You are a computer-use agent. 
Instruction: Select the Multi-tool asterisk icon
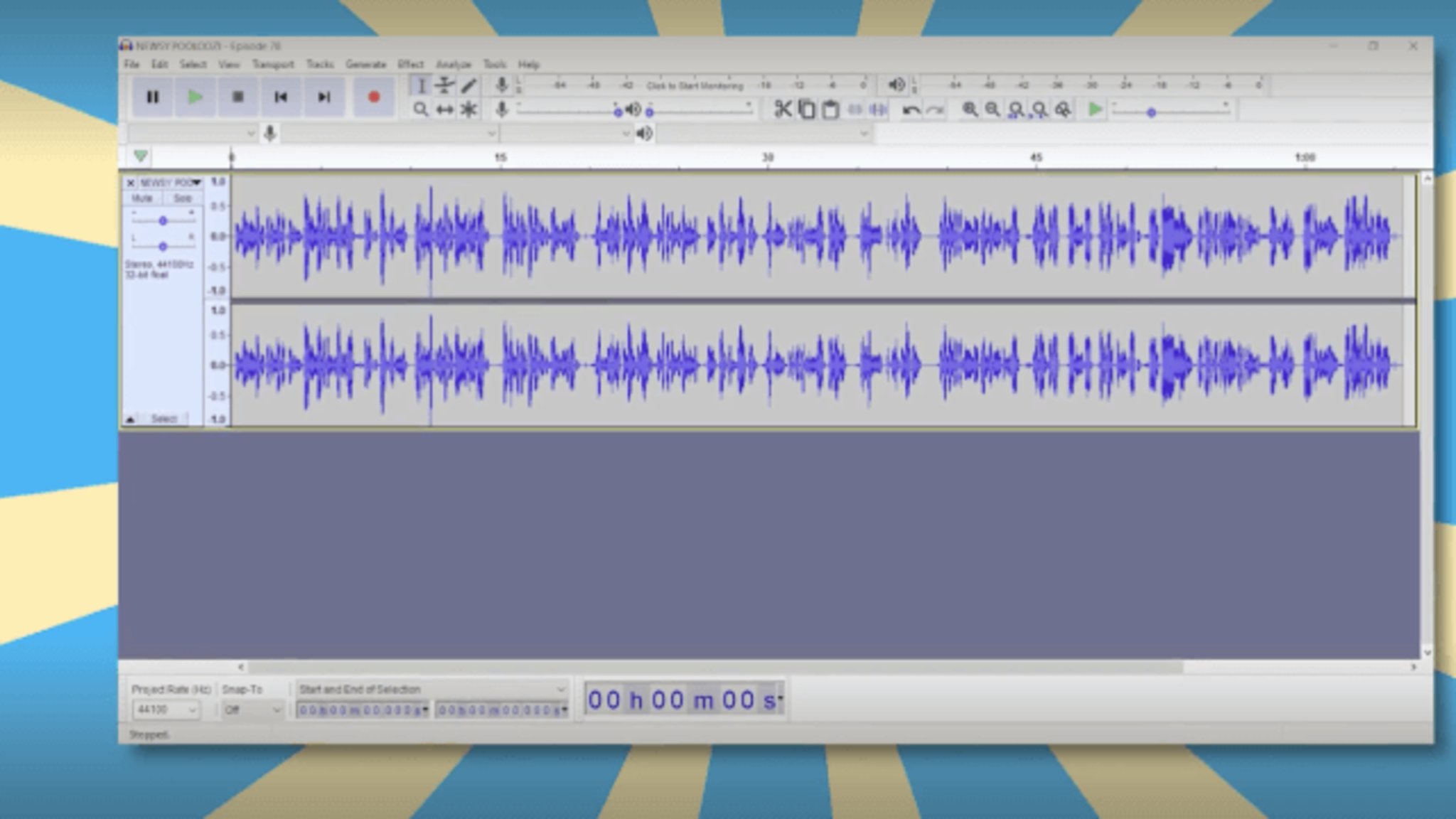pyautogui.click(x=469, y=109)
